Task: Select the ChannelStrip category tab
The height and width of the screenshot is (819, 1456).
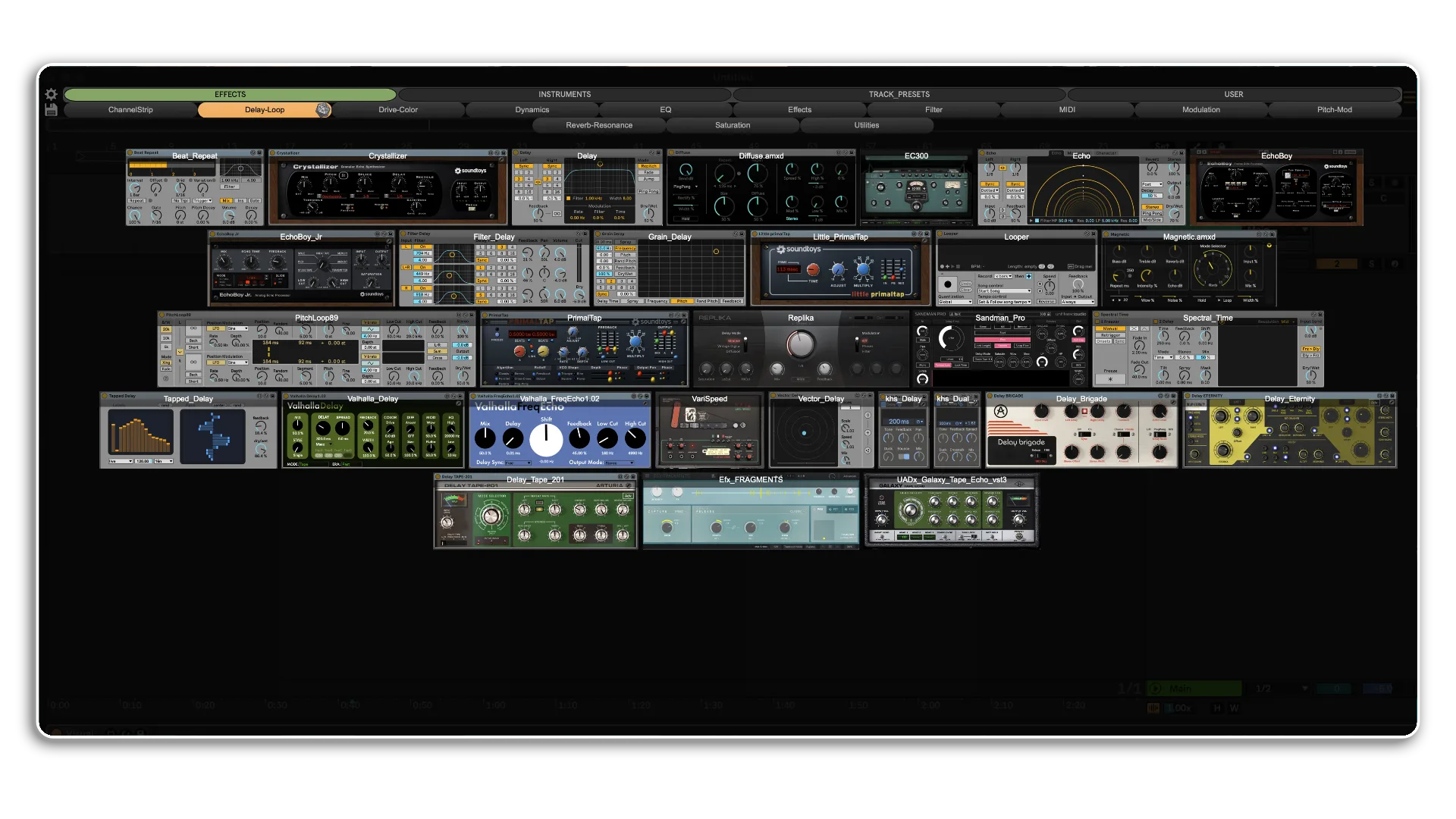Action: [130, 110]
